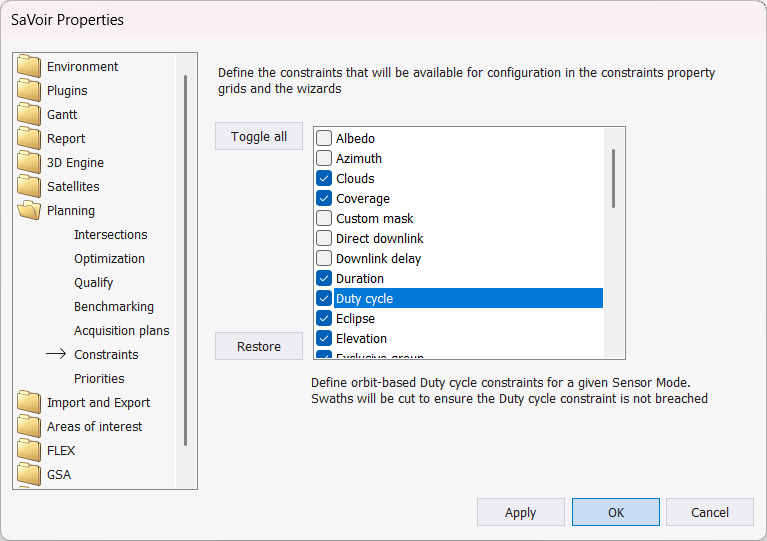This screenshot has height=541, width=767.
Task: Select the GSA folder icon
Action: (x=29, y=475)
